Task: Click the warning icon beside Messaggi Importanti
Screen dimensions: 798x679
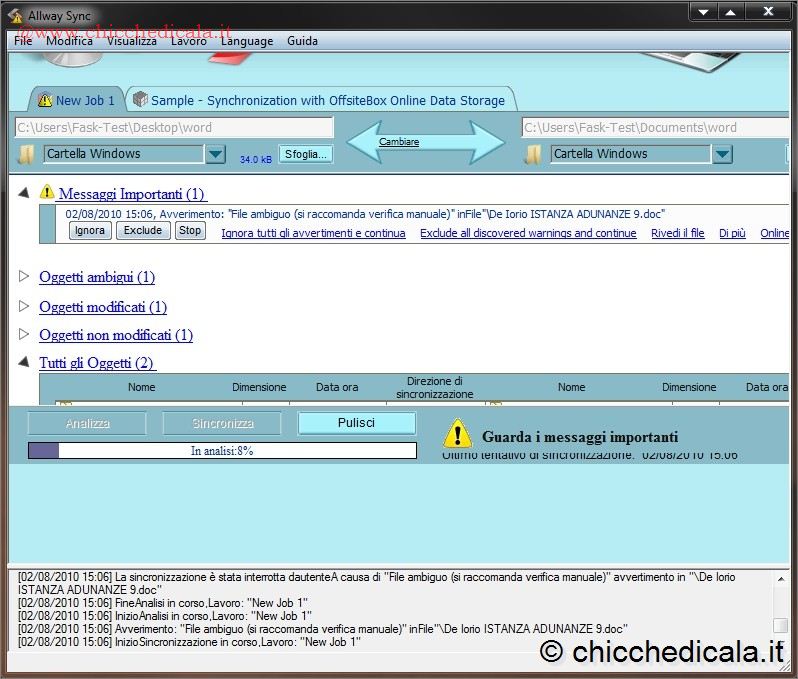Action: pyautogui.click(x=47, y=192)
